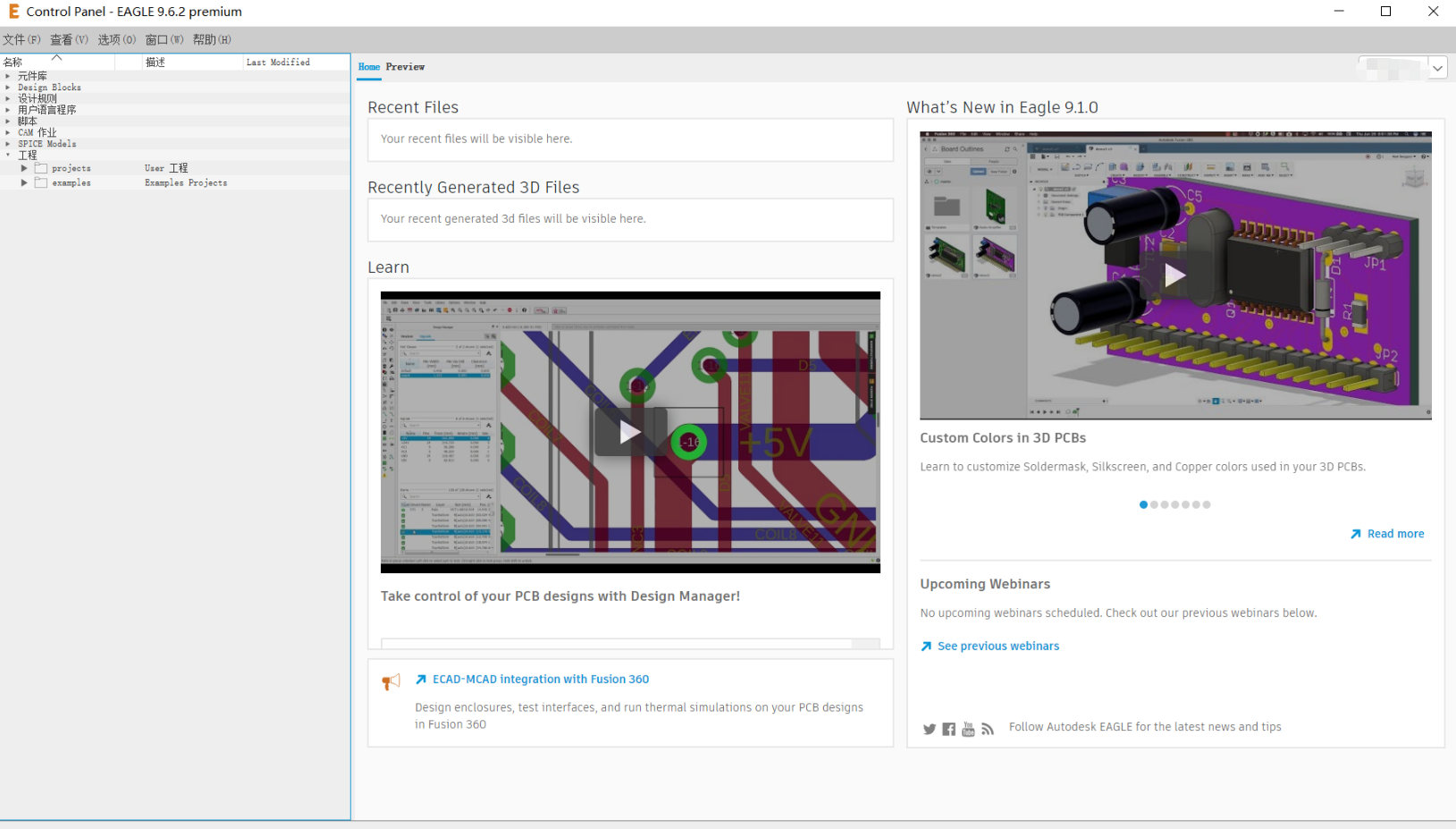Expand the SPICE Models tree node
Image resolution: width=1456 pixels, height=829 pixels.
click(x=7, y=143)
